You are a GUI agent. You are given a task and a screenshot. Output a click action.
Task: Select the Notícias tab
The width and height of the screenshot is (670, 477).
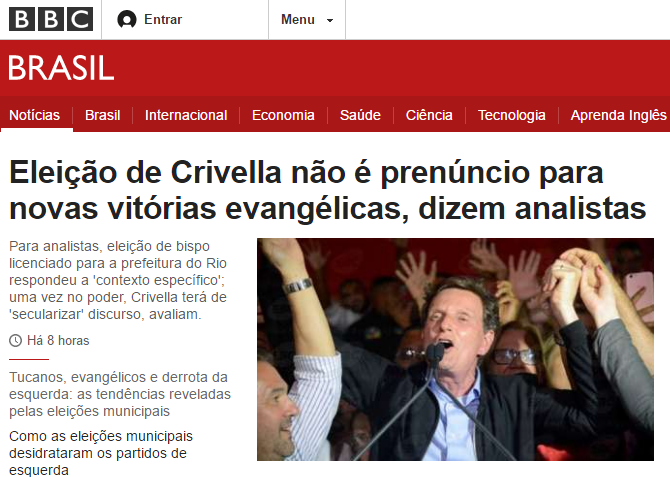click(35, 115)
